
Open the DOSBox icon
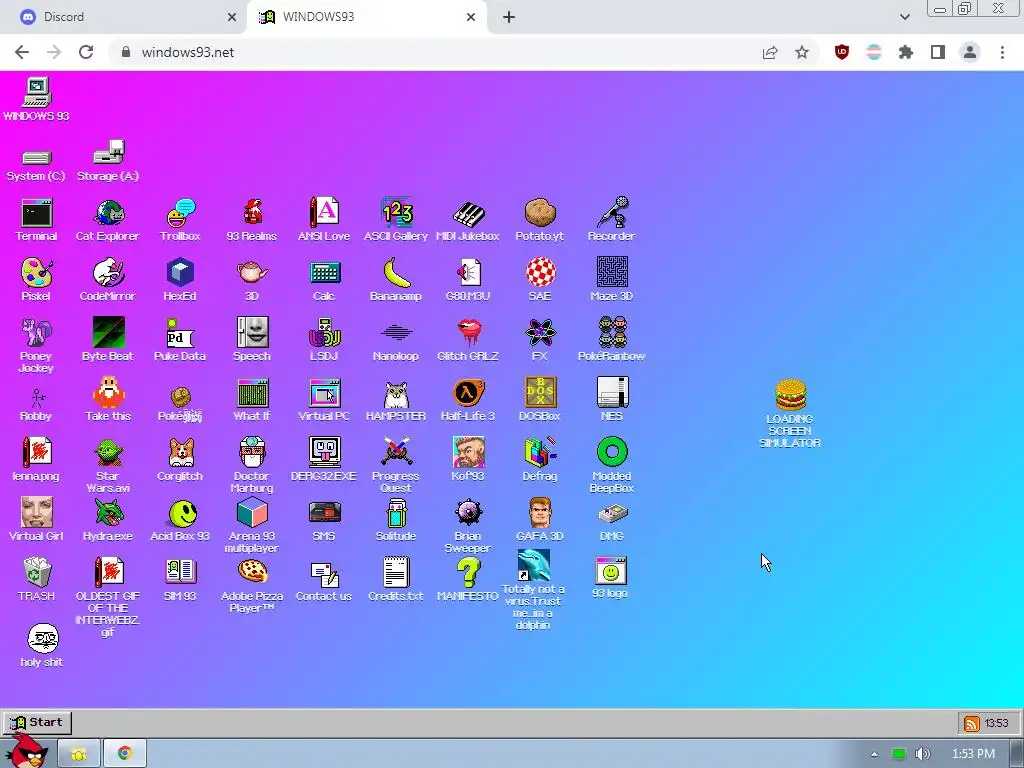[x=539, y=400]
